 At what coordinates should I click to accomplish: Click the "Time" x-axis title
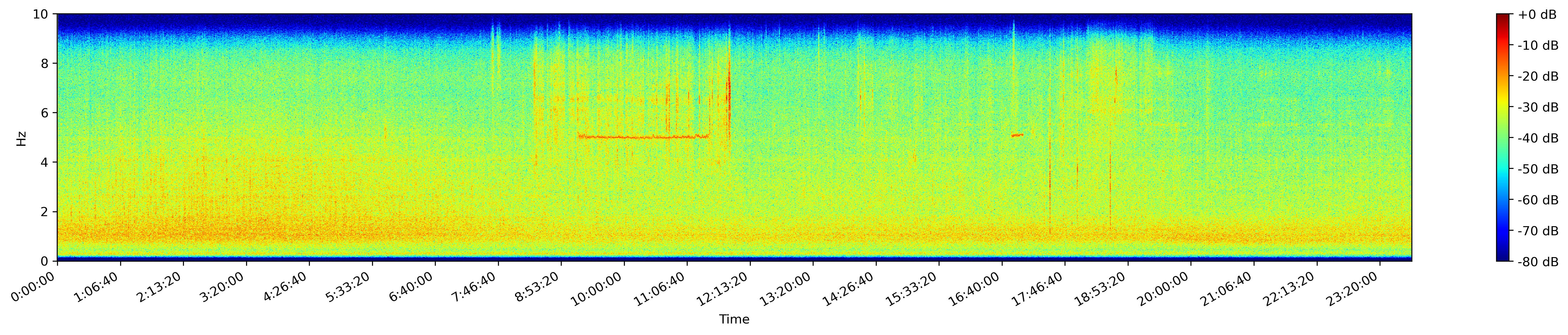click(734, 319)
